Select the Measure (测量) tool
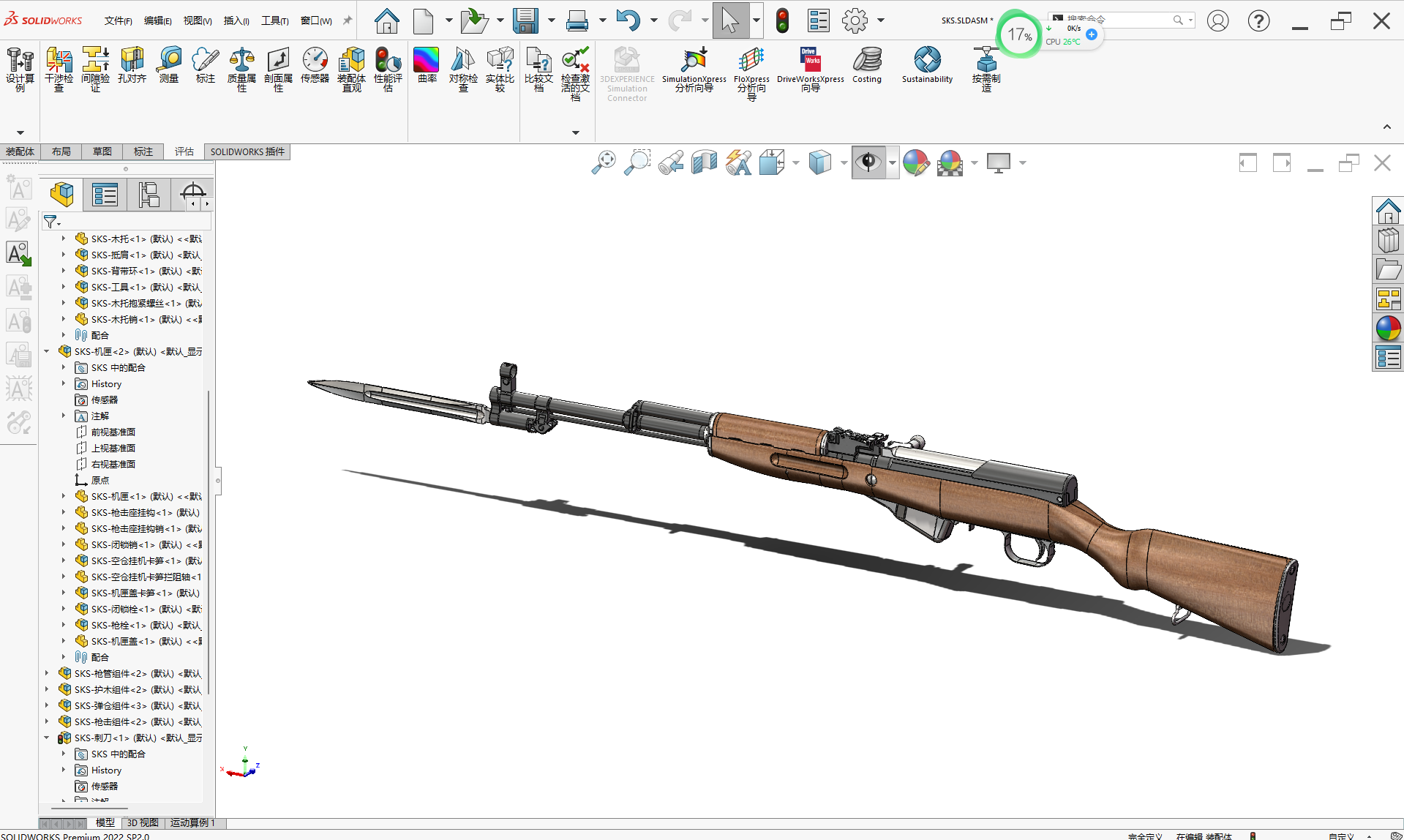 pyautogui.click(x=169, y=65)
